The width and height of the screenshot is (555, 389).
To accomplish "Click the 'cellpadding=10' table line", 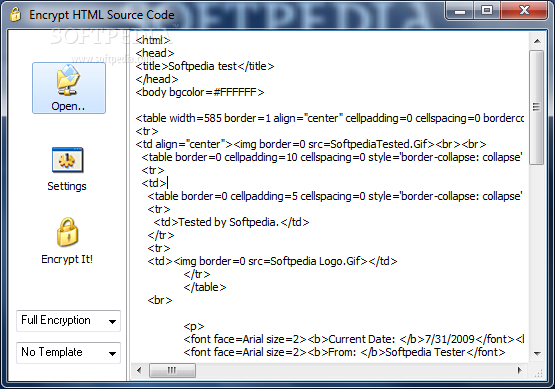I will tap(332, 157).
